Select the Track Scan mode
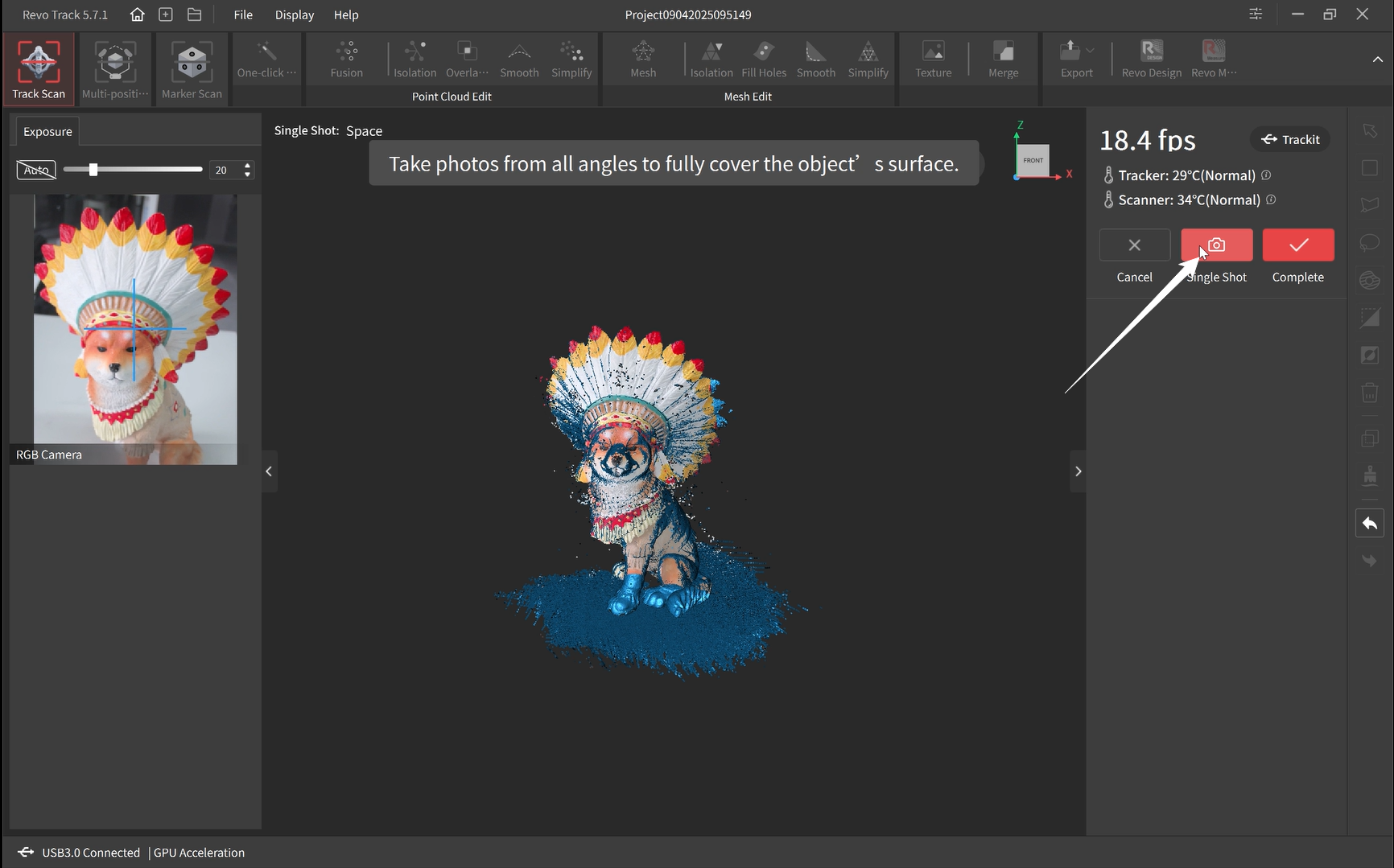The width and height of the screenshot is (1394, 868). [x=39, y=70]
